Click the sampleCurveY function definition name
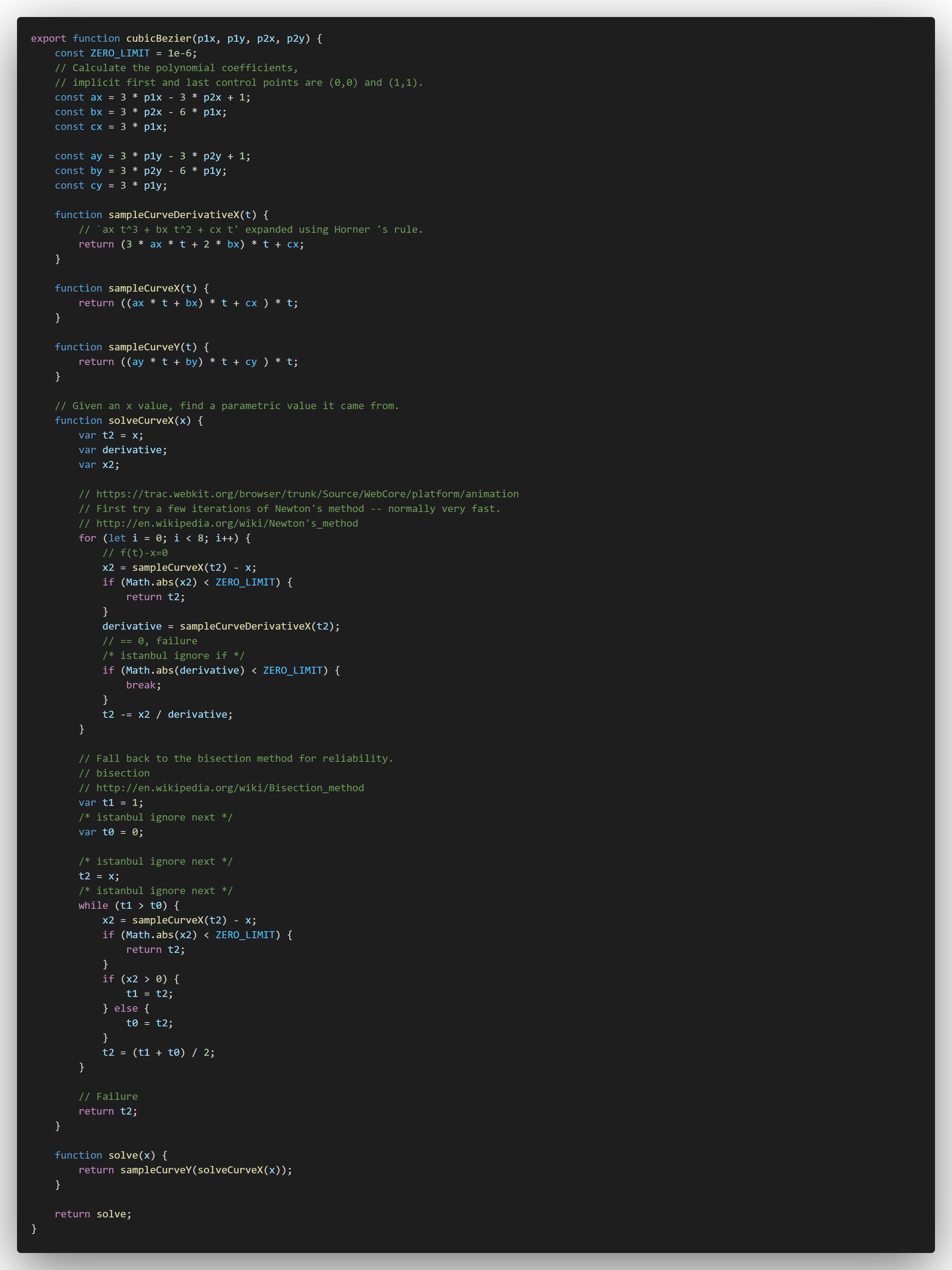The image size is (952, 1270). (x=143, y=347)
